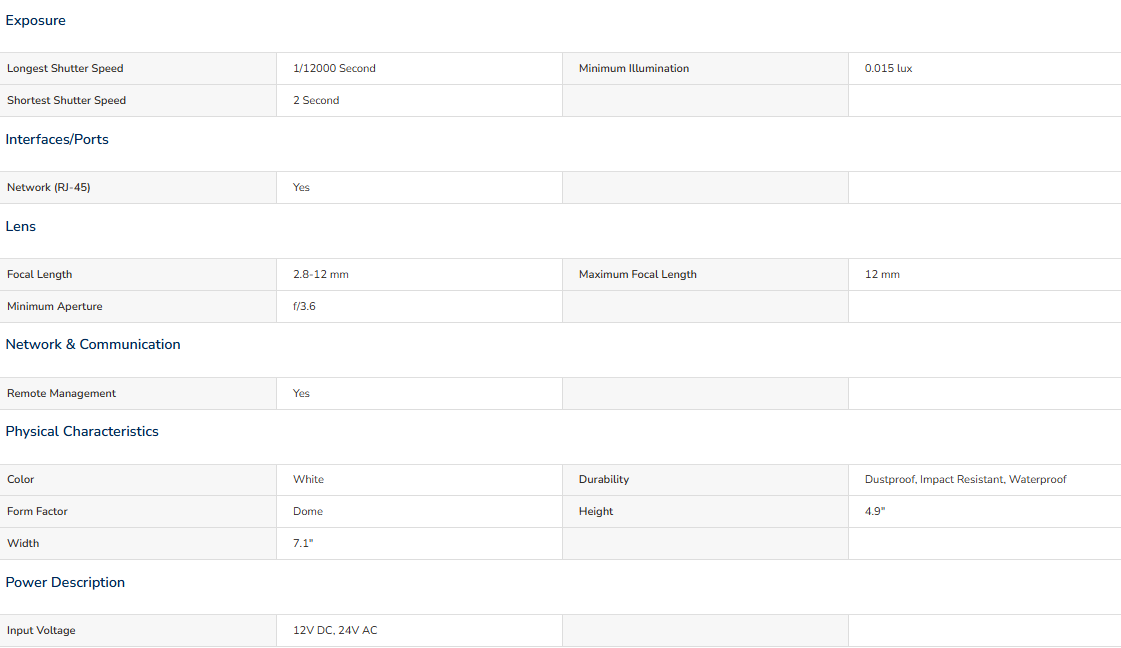Click the Width 7.1" value

click(303, 544)
